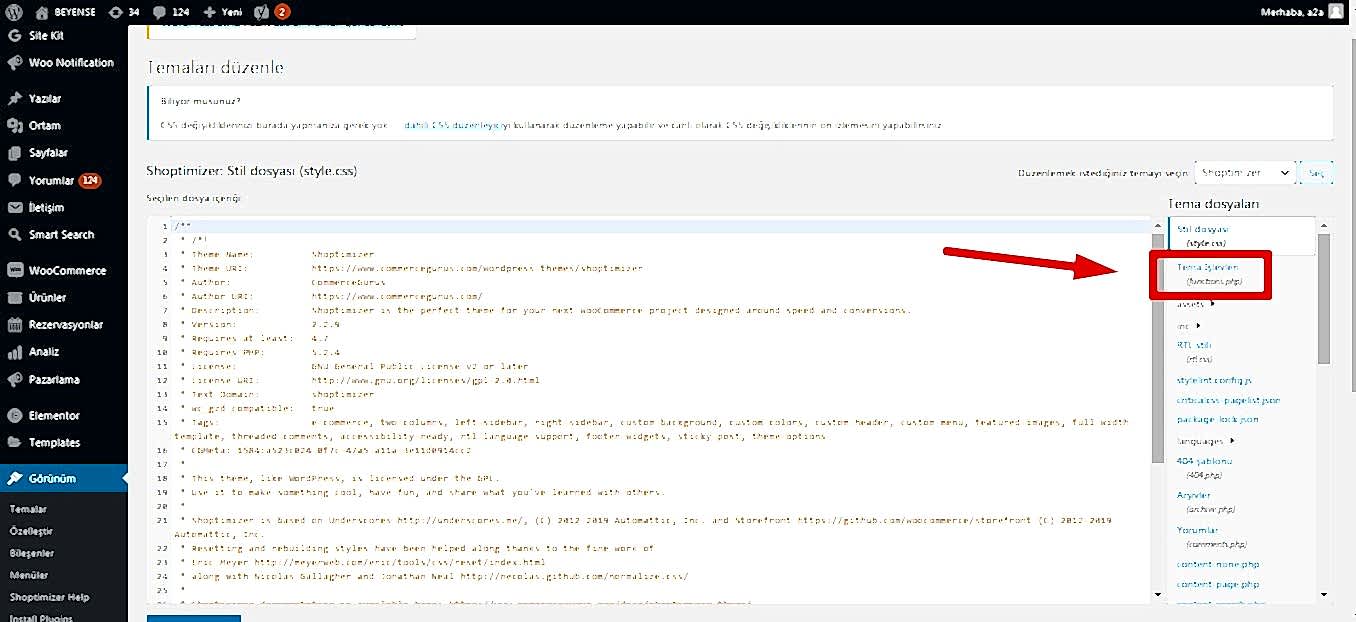Image resolution: width=1356 pixels, height=622 pixels.
Task: Open the Menüler submenu item
Action: pyautogui.click(x=29, y=575)
